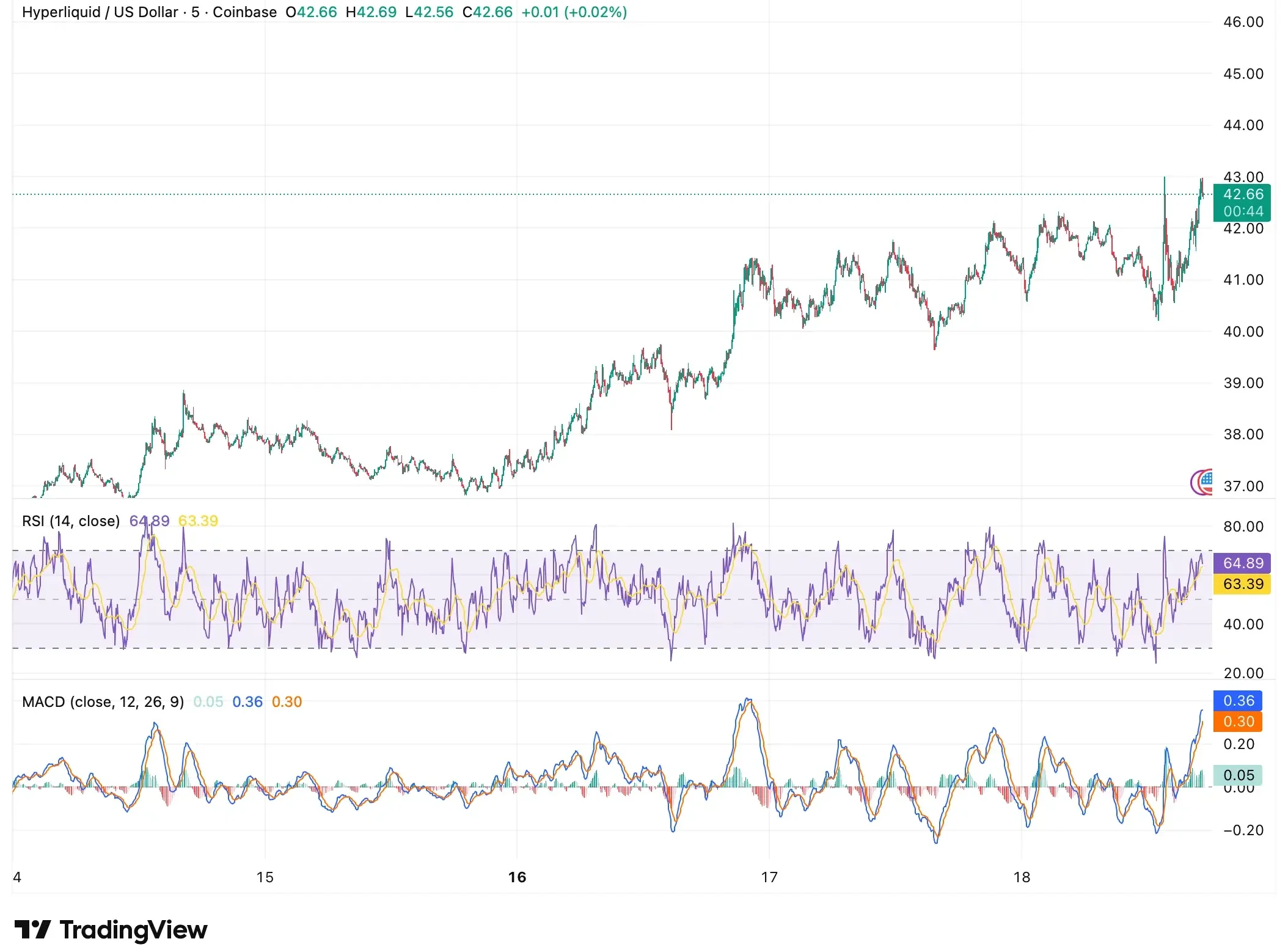Click the purple 64.89 RSI axis label
The width and height of the screenshot is (1288, 947).
coord(1242,563)
